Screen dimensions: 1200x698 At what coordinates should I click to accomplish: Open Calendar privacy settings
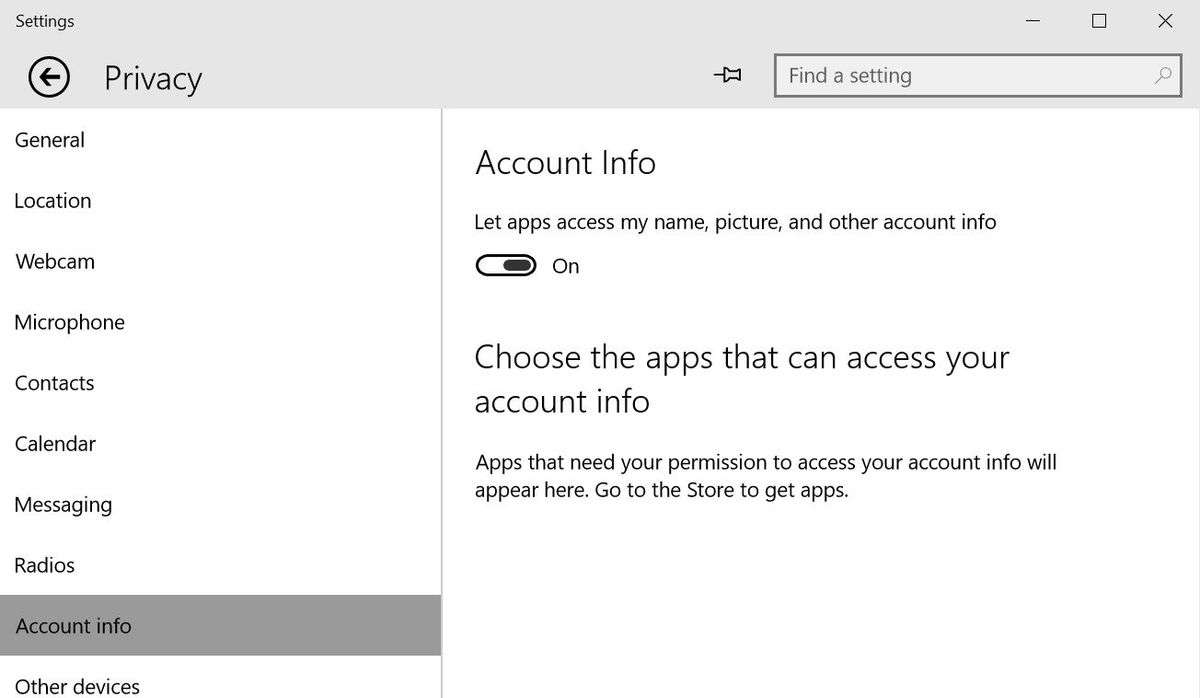click(x=55, y=443)
